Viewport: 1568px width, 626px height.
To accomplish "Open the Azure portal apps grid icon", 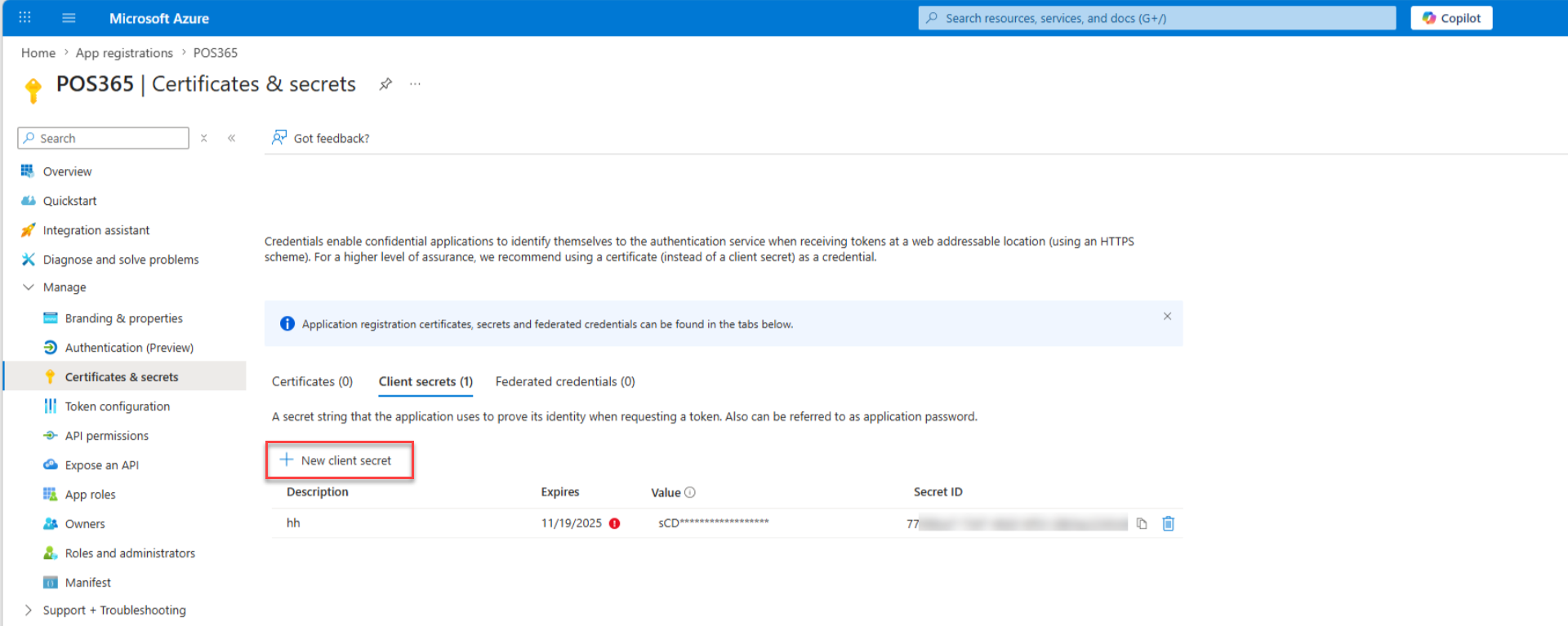I will point(24,18).
